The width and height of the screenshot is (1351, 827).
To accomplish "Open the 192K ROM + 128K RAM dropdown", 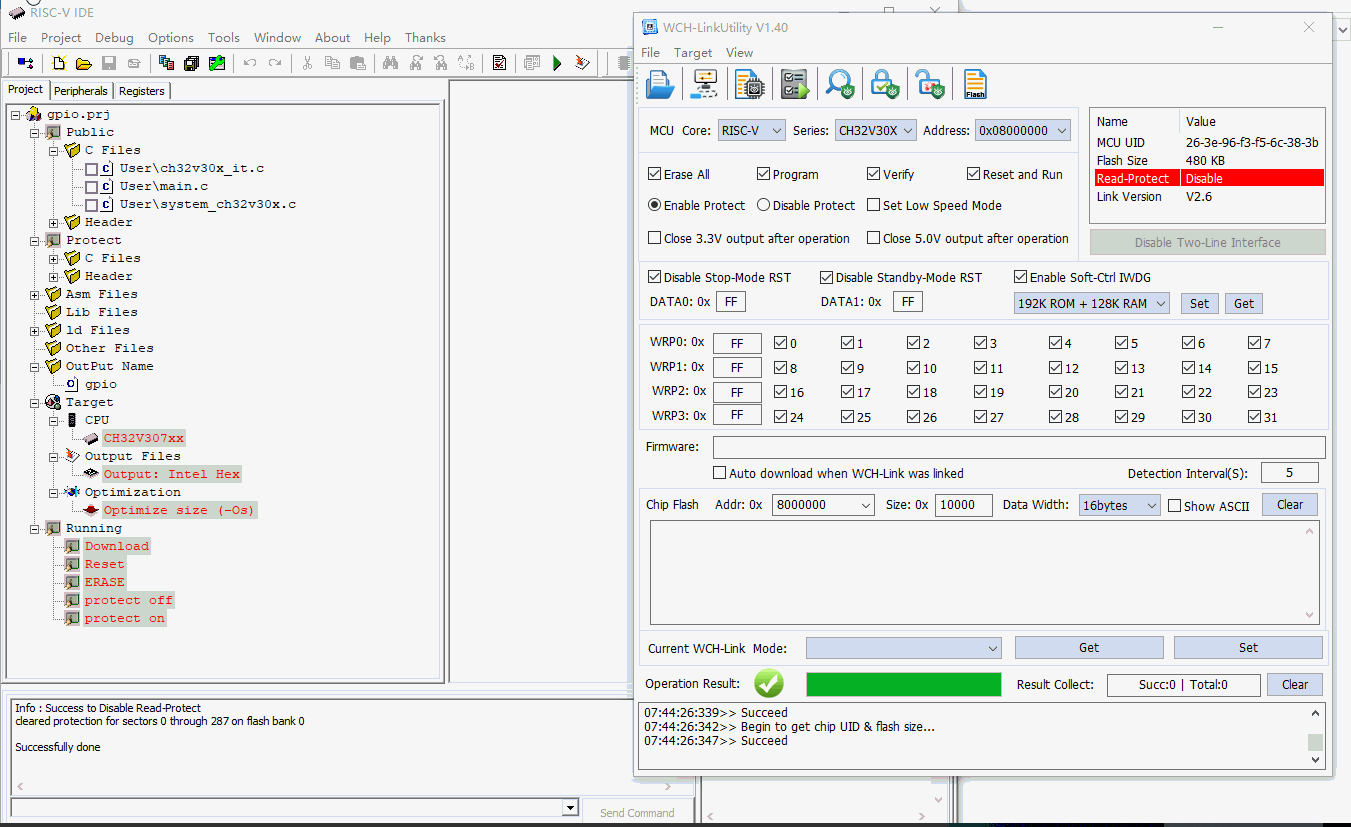I will 1091,303.
